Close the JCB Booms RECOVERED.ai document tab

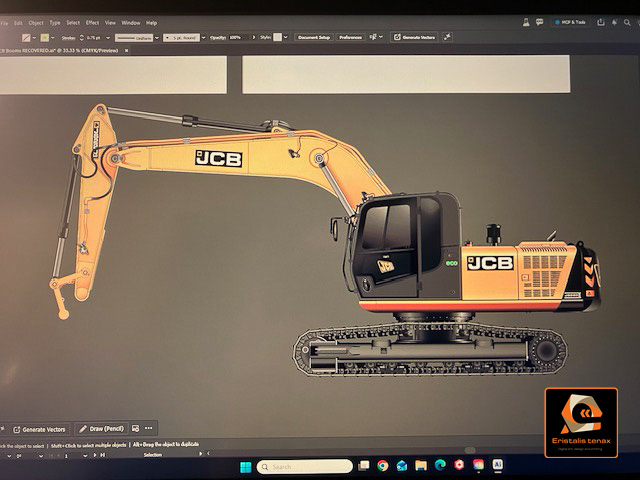[127, 51]
